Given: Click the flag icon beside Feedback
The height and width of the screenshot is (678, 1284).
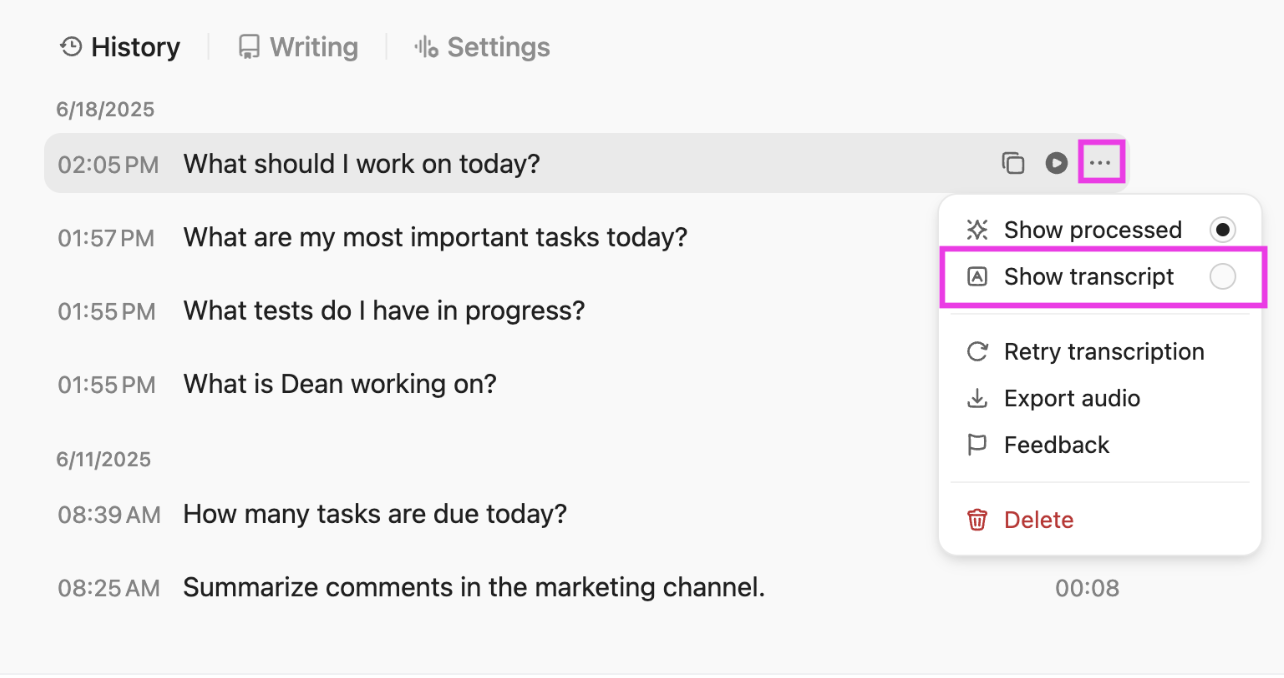Looking at the screenshot, I should (976, 444).
